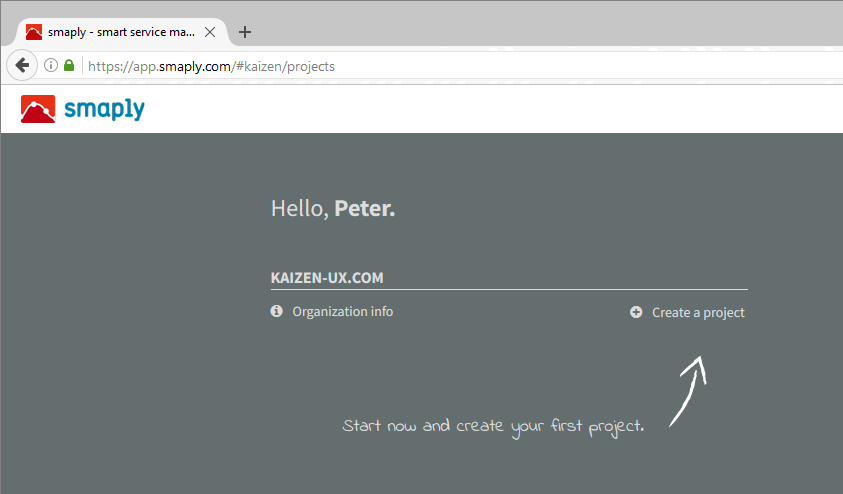Click the Hello, Peter. greeting
The image size is (843, 494).
(333, 209)
